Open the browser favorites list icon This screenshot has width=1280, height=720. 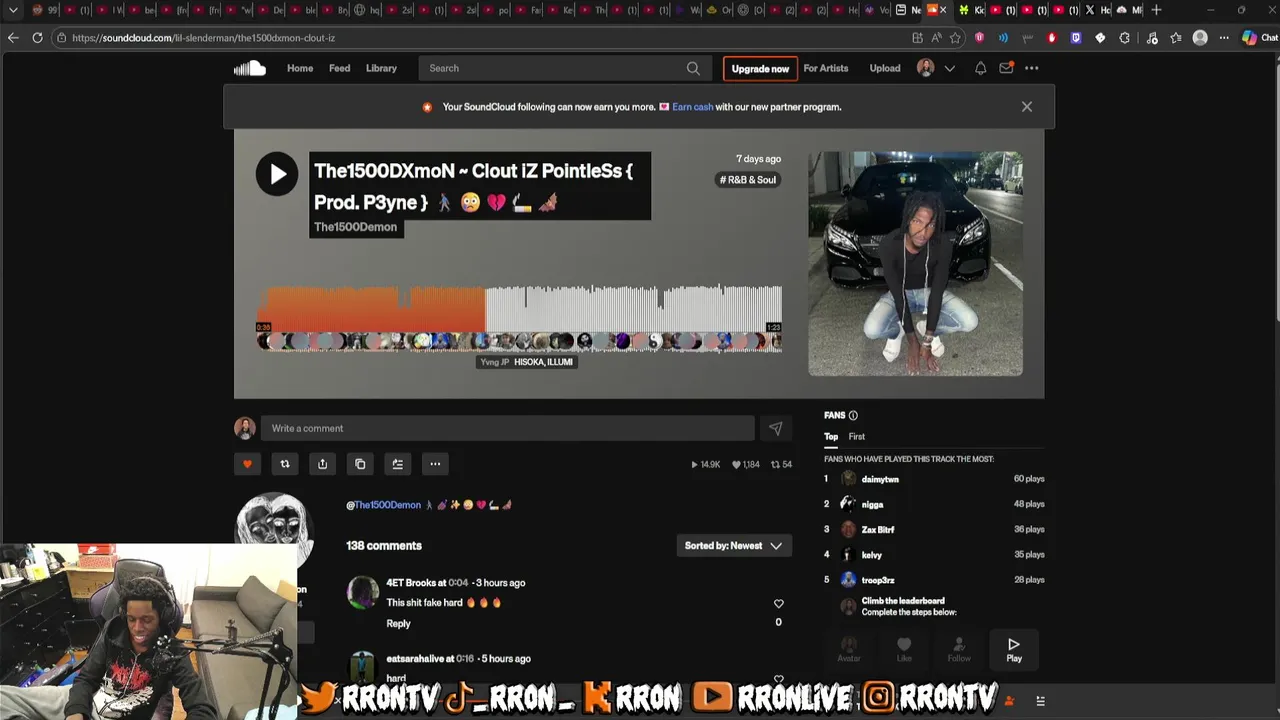click(x=1176, y=38)
